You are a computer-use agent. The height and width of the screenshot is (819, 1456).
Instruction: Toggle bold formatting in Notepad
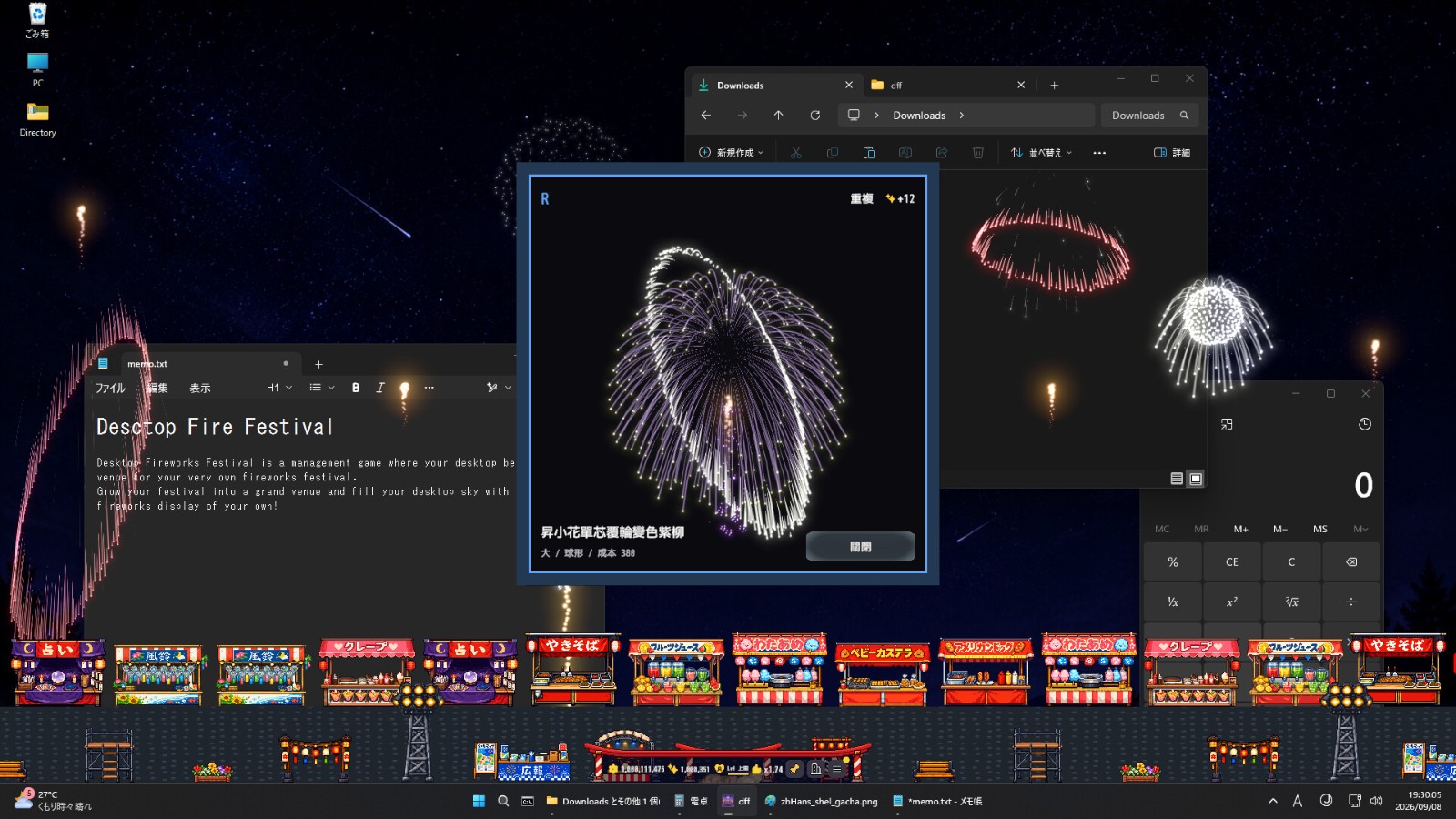tap(356, 388)
